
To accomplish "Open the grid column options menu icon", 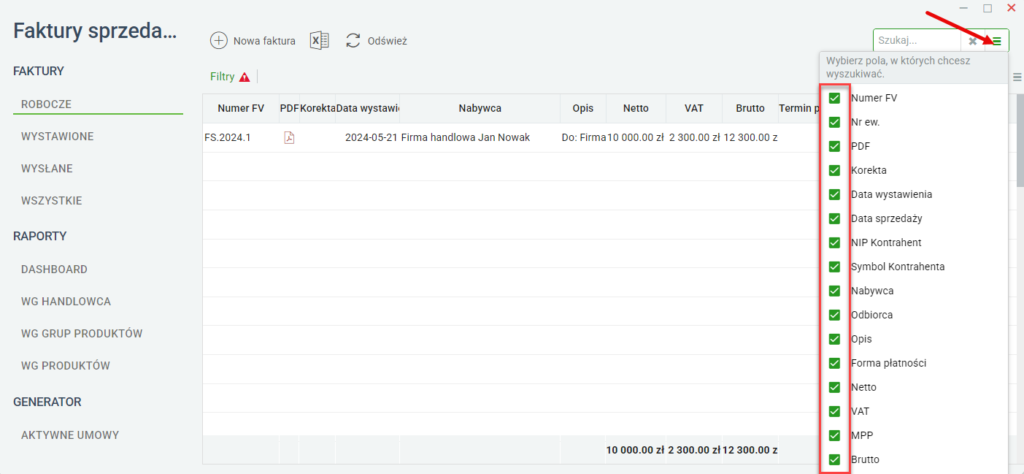I will [1017, 77].
